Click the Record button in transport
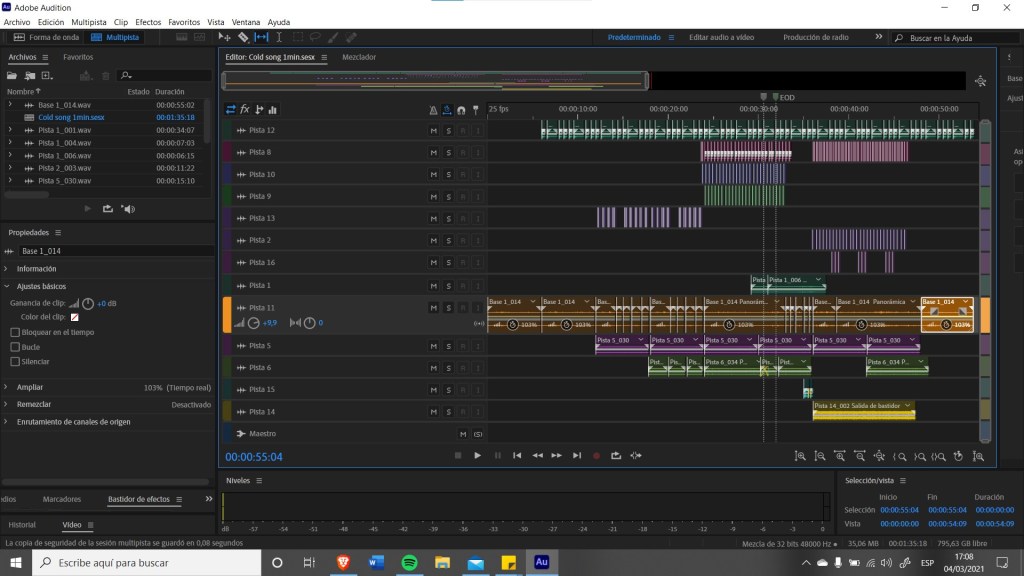1024x576 pixels. click(596, 456)
